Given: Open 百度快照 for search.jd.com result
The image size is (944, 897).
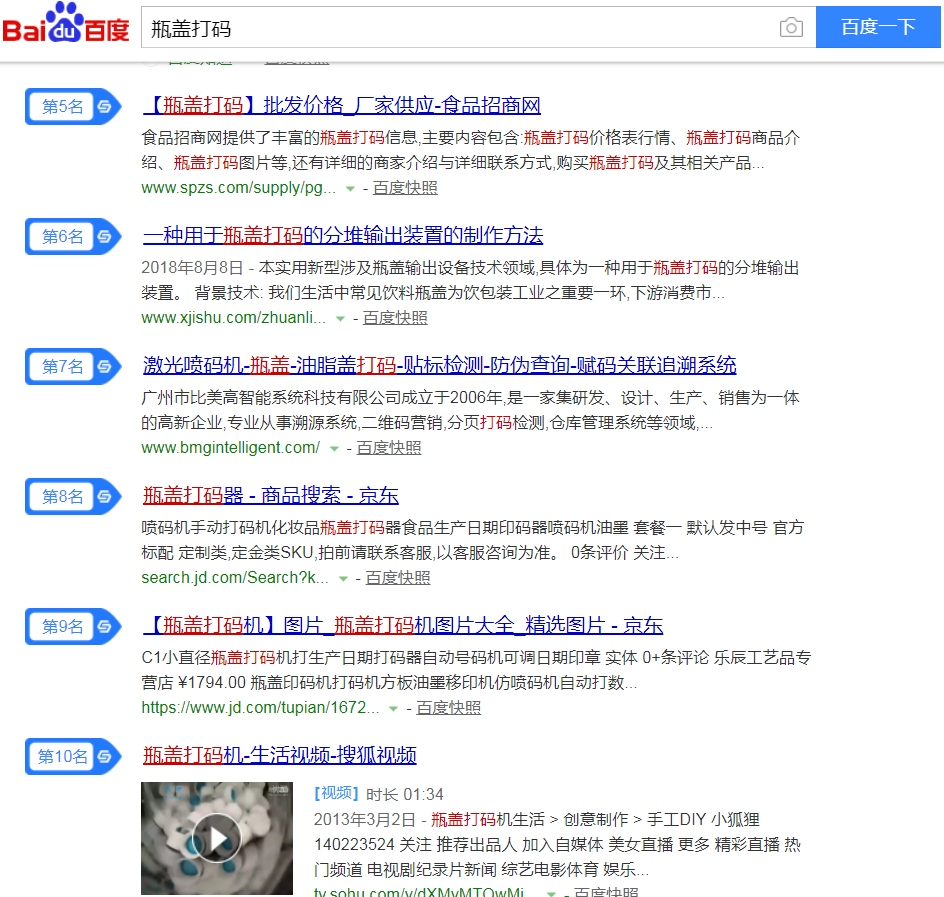Looking at the screenshot, I should point(398,578).
